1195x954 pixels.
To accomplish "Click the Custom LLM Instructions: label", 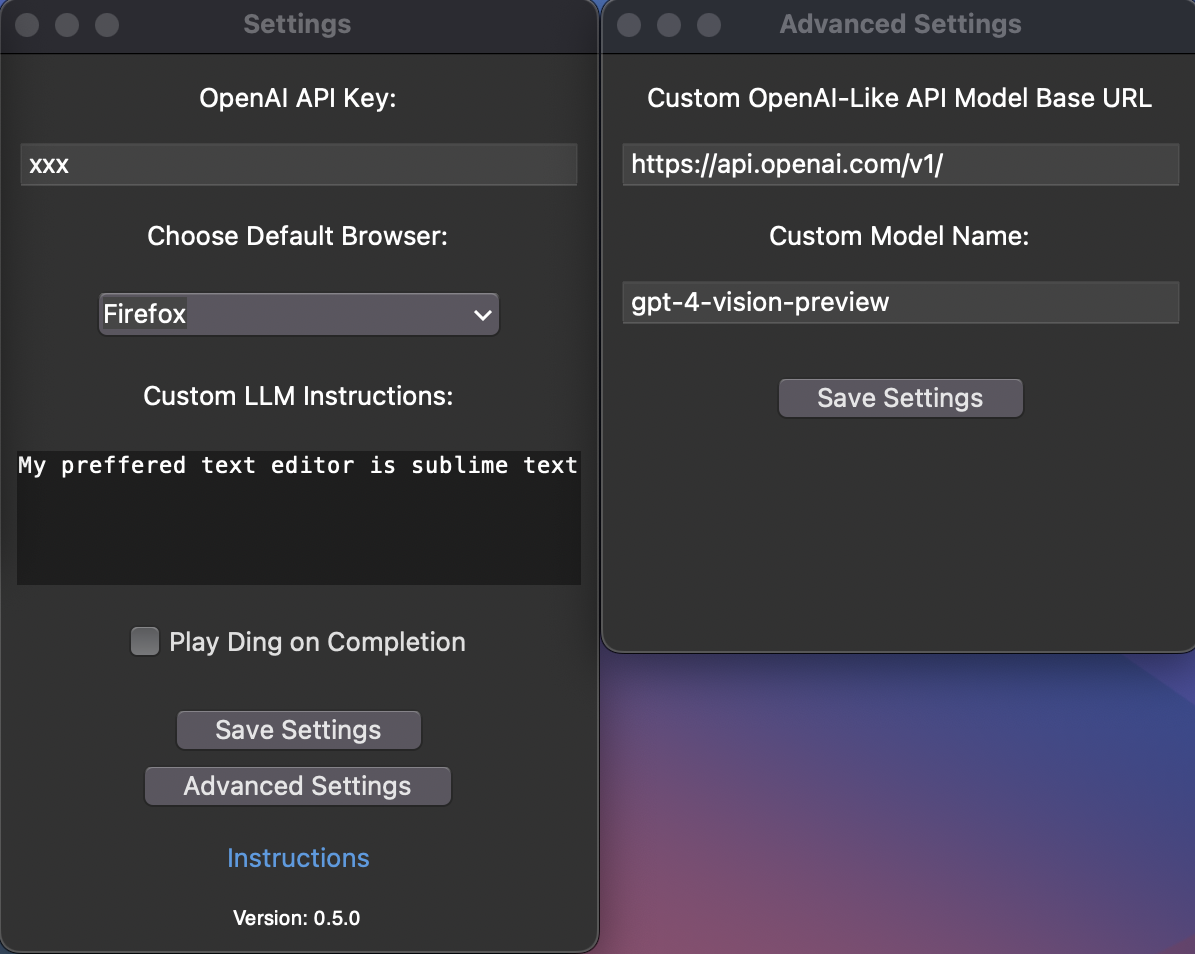I will click(298, 396).
